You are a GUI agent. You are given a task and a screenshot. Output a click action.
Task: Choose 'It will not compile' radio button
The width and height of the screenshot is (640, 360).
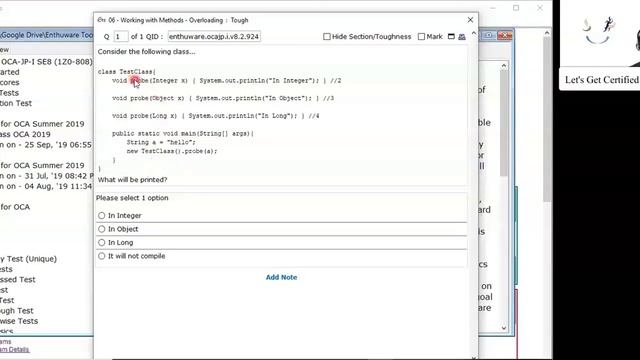pos(102,256)
